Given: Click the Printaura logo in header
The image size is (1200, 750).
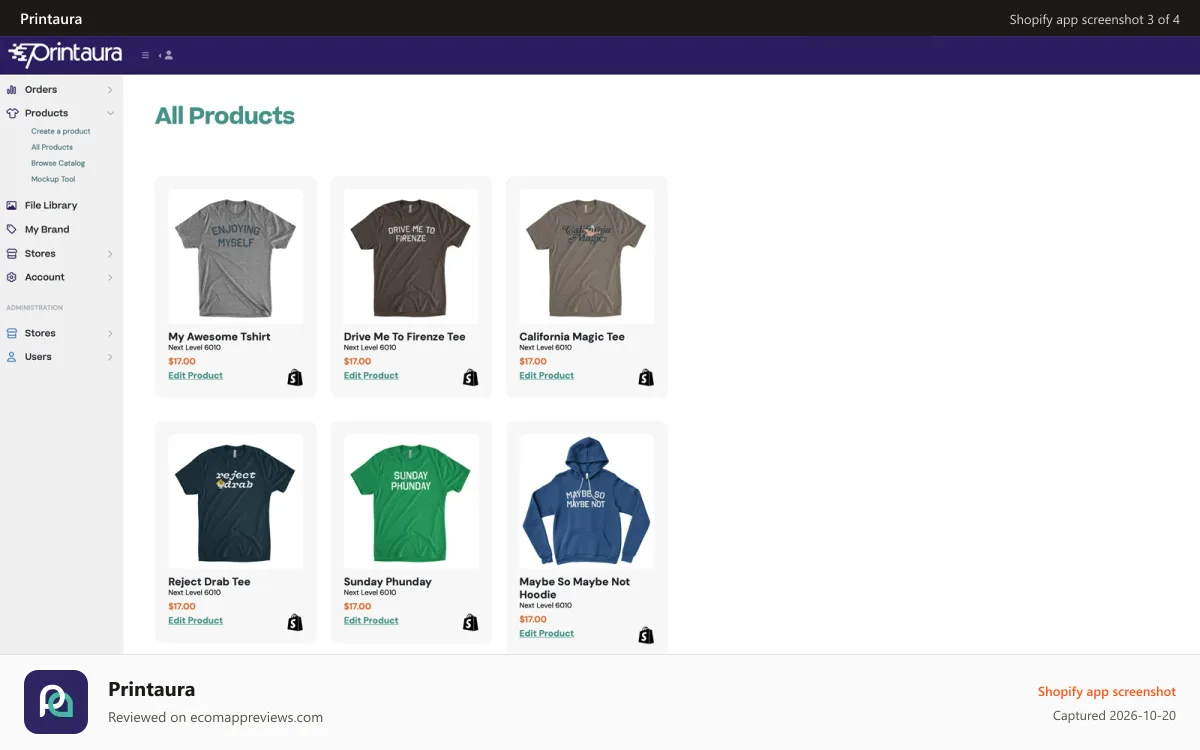Looking at the screenshot, I should pos(65,54).
